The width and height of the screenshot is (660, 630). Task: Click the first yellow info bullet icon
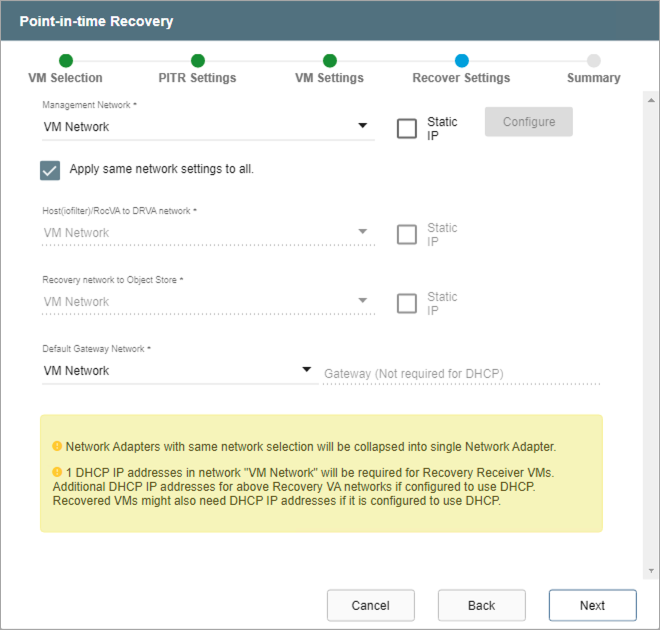pos(57,446)
